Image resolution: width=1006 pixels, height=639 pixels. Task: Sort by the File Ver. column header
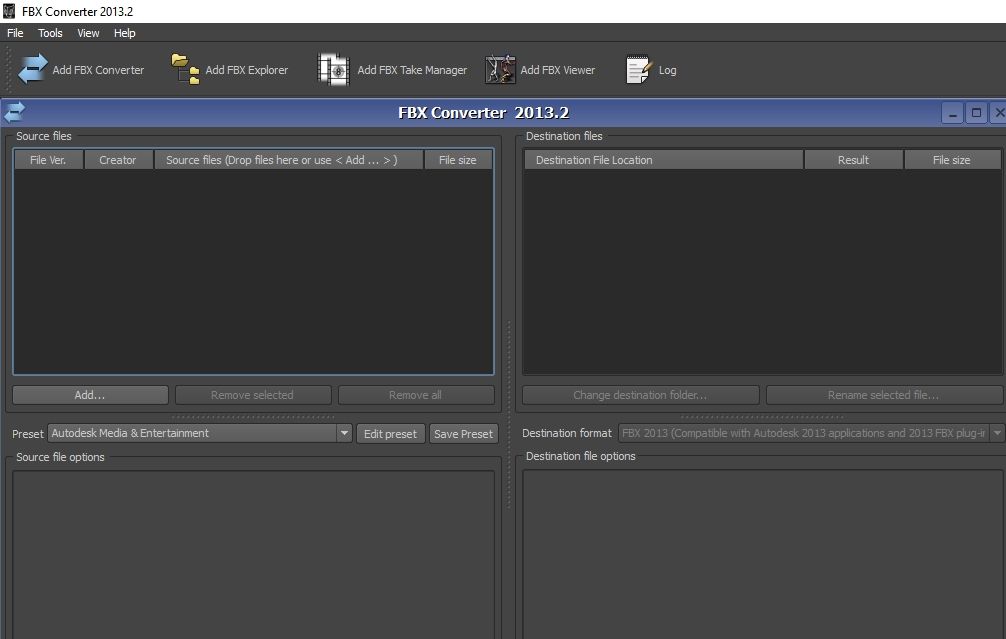(48, 159)
